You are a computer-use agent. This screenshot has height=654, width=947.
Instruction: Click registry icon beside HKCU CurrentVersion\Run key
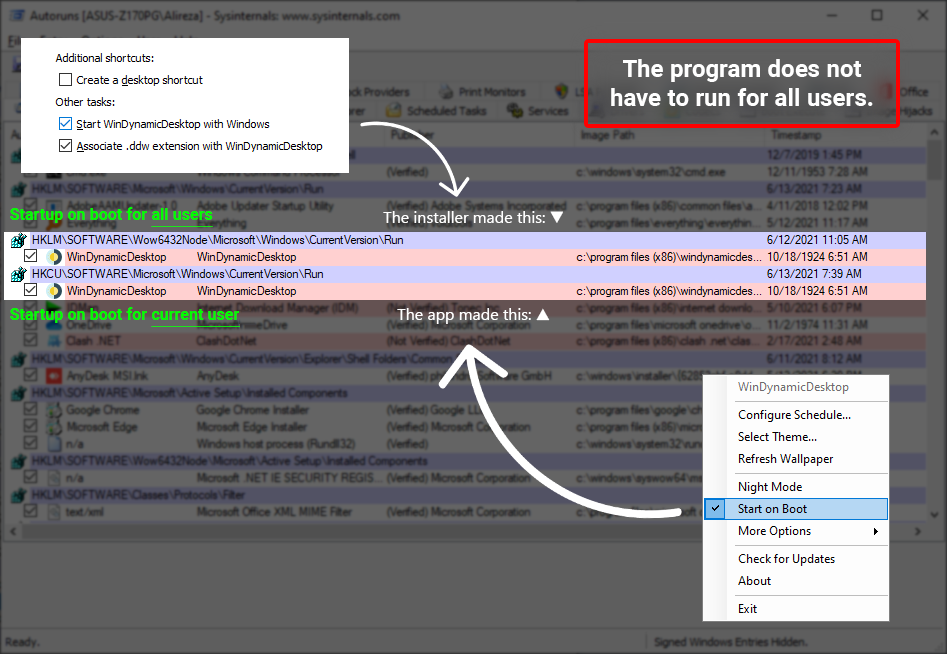tap(19, 274)
